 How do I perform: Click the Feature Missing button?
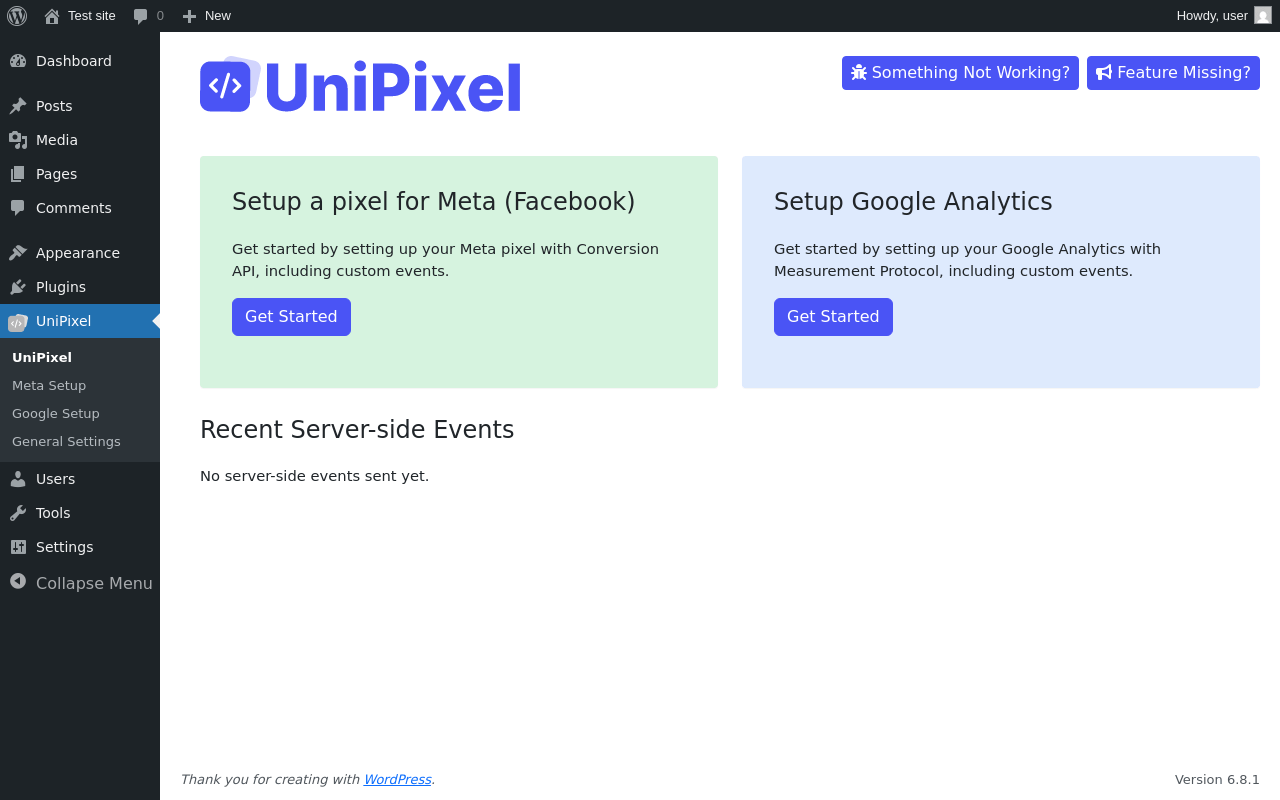tap(1173, 73)
